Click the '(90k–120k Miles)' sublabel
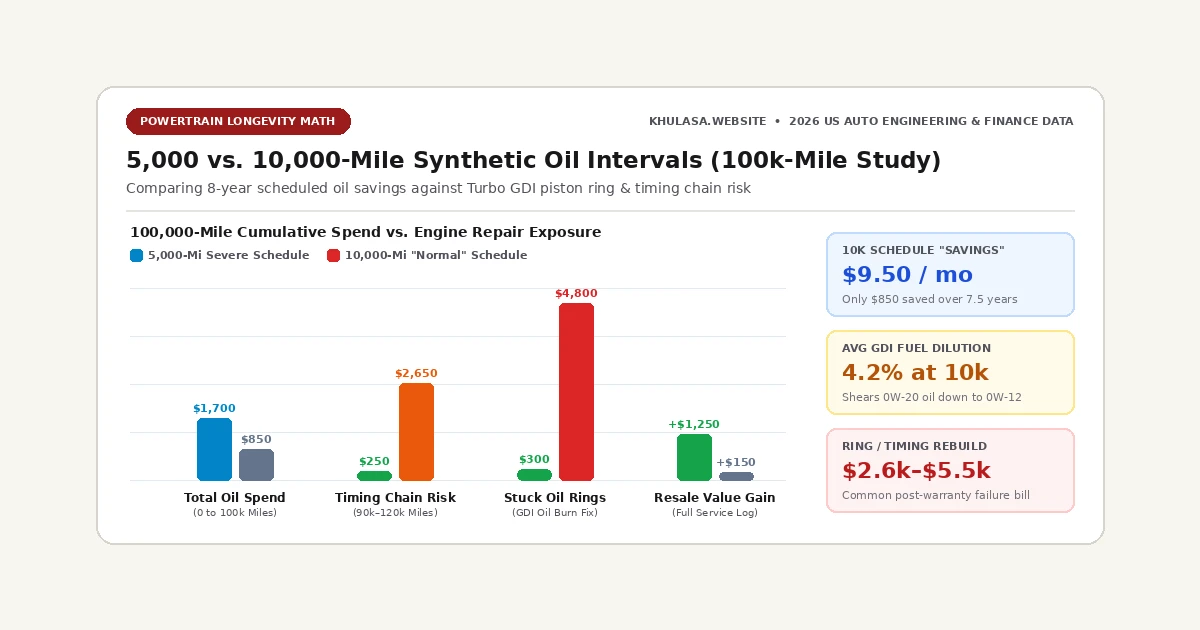The height and width of the screenshot is (630, 1200). click(x=395, y=513)
